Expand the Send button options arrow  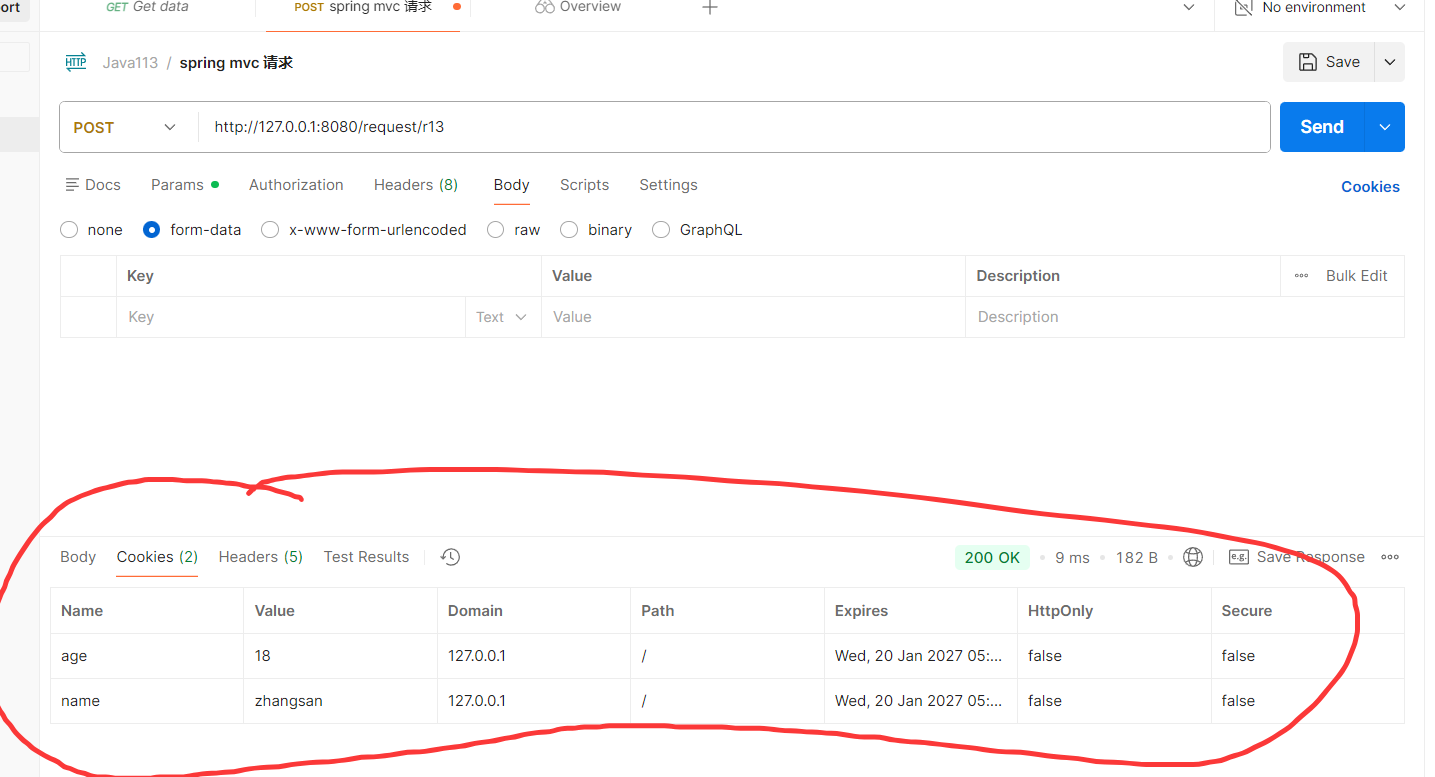pyautogui.click(x=1385, y=127)
